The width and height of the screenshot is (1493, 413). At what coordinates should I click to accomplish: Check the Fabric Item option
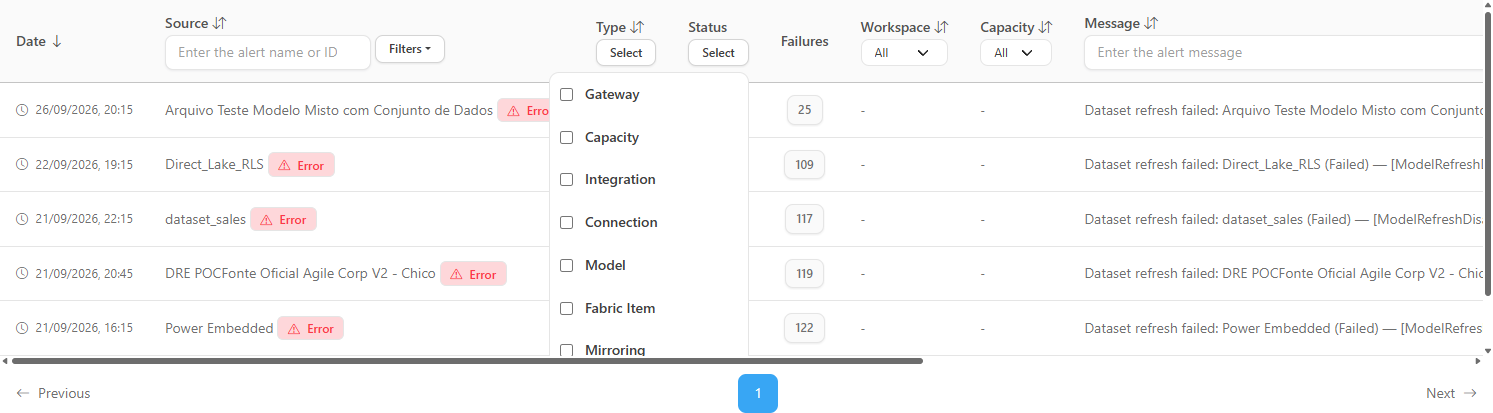pos(566,308)
